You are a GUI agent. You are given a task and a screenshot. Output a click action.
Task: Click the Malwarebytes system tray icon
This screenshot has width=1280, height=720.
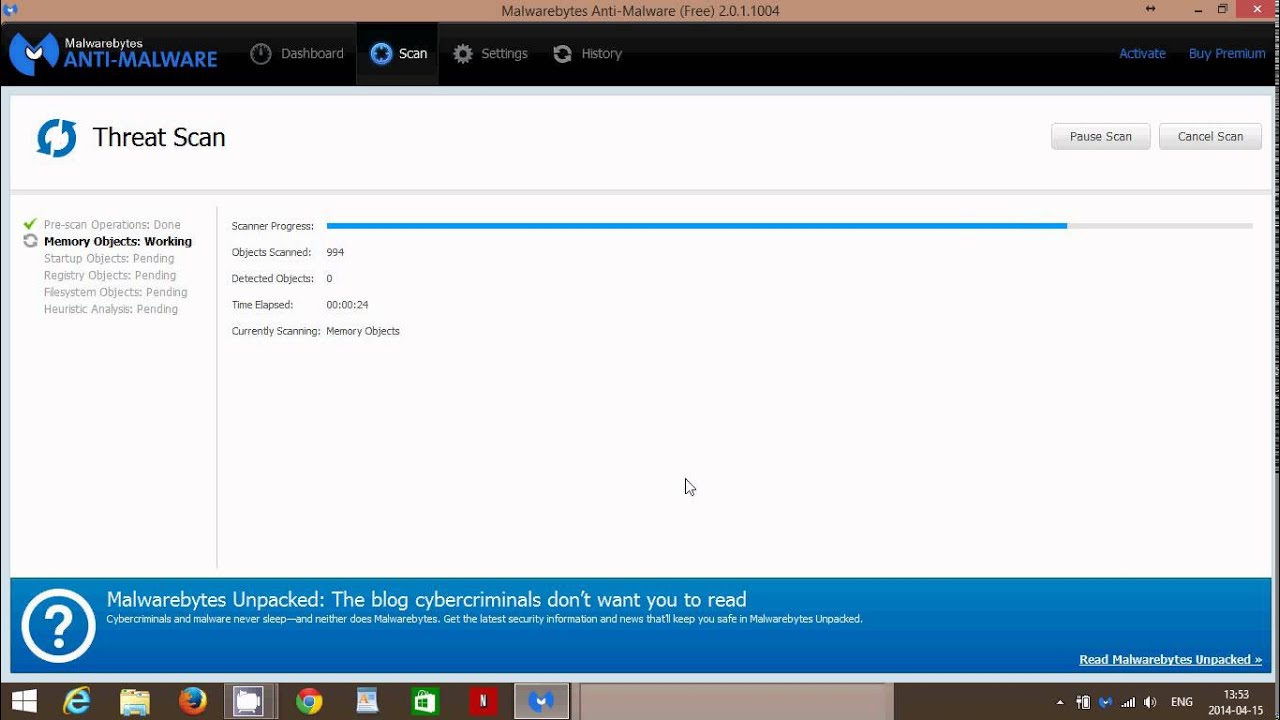point(1105,701)
